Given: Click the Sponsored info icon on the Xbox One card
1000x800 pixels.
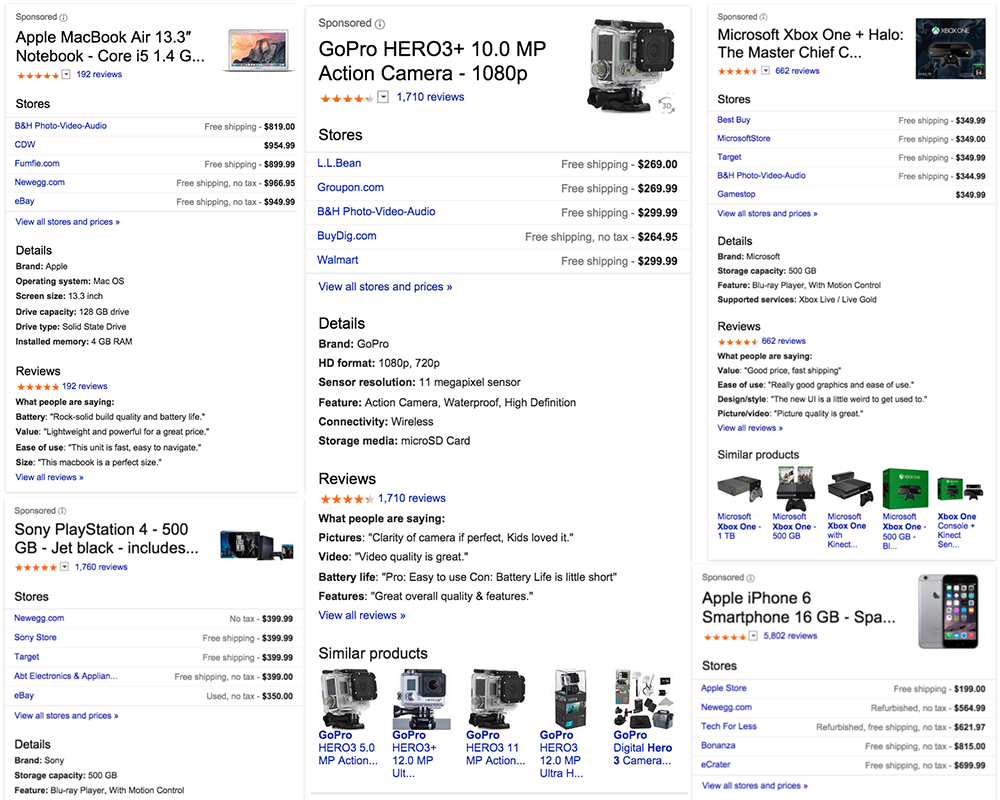Looking at the screenshot, I should (x=763, y=17).
